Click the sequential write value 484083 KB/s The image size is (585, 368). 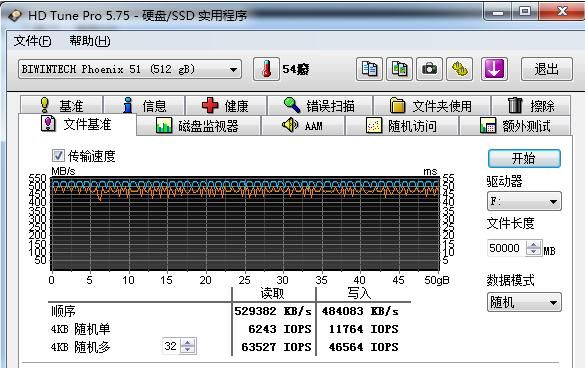tap(360, 311)
